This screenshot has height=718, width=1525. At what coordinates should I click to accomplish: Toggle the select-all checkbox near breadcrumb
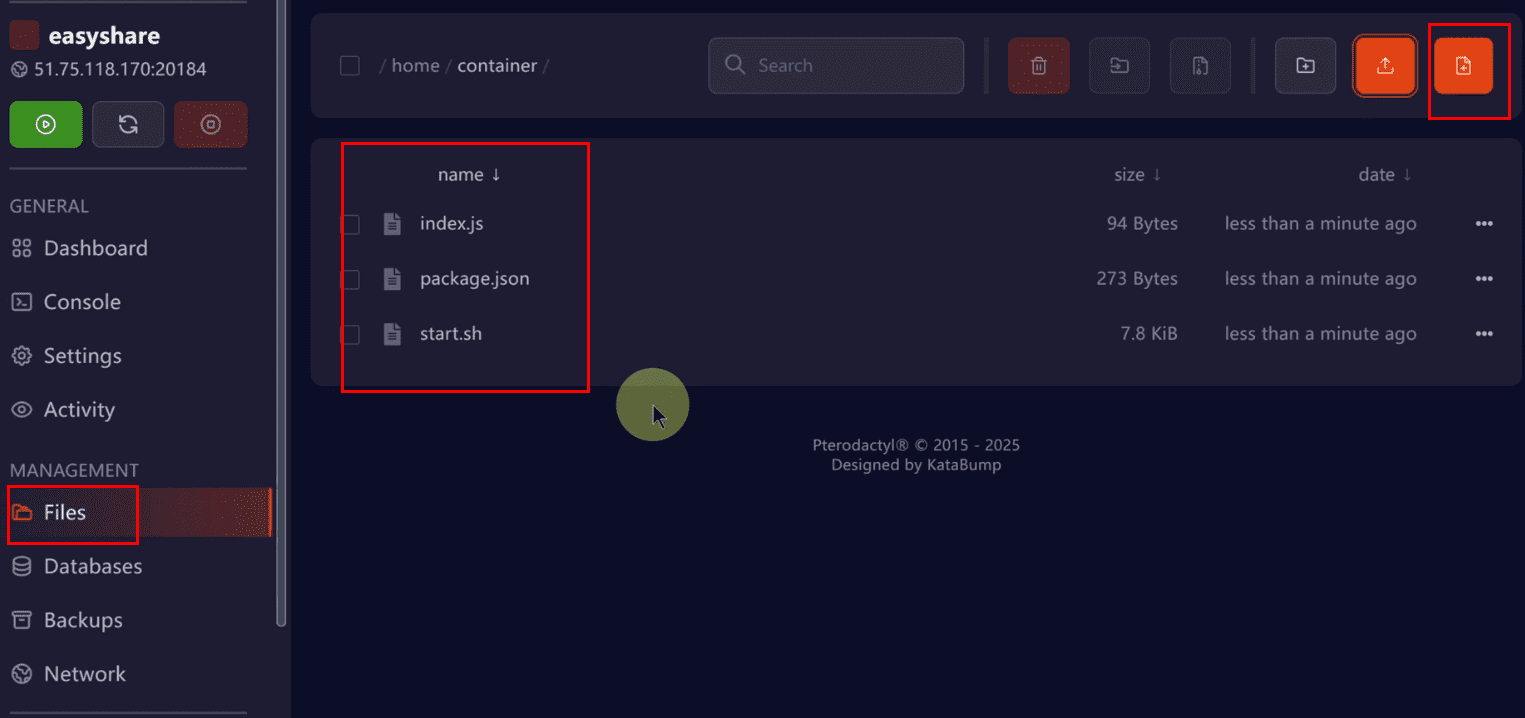click(x=350, y=66)
